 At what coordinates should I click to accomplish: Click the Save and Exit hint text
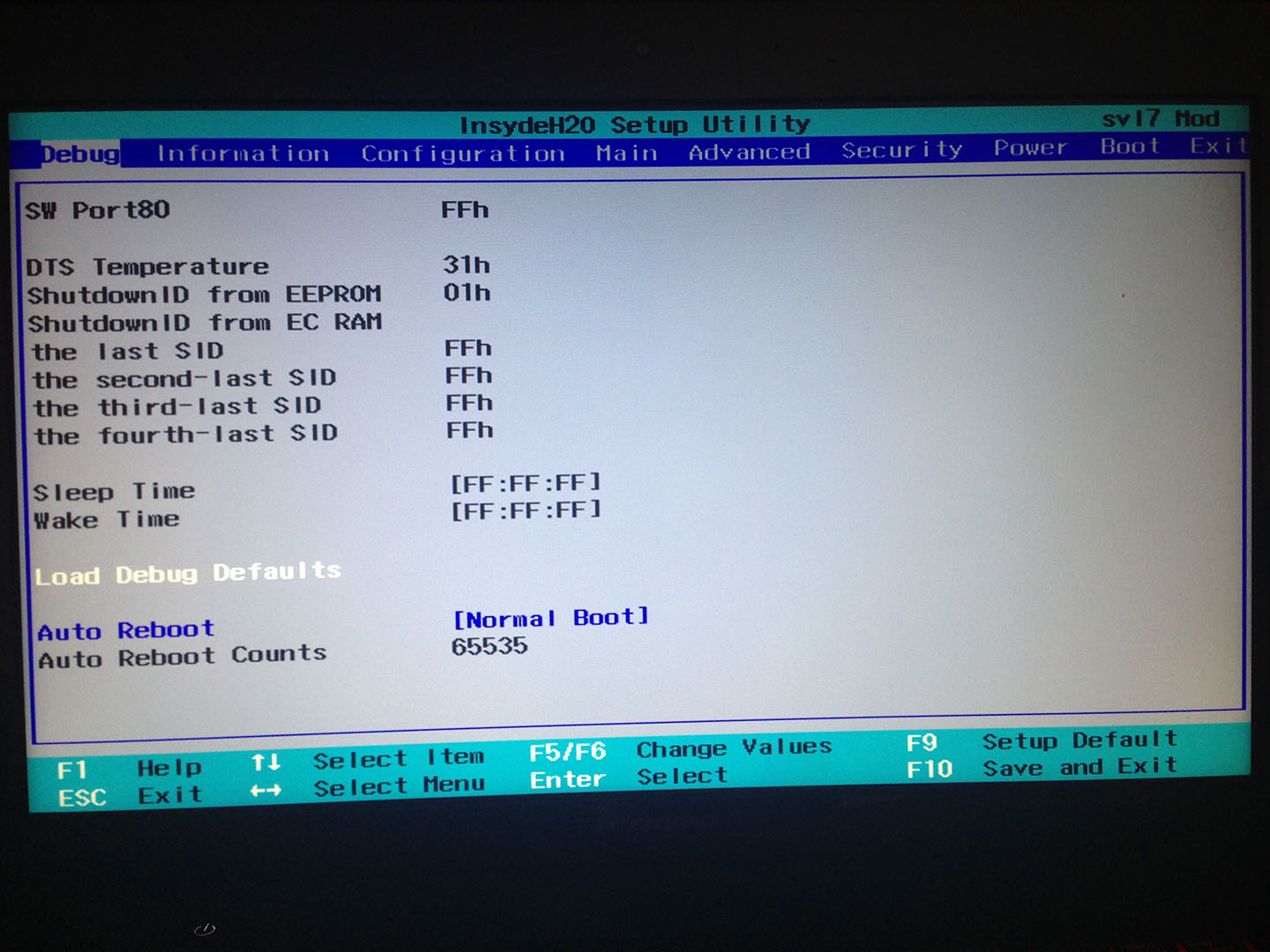(x=1080, y=767)
